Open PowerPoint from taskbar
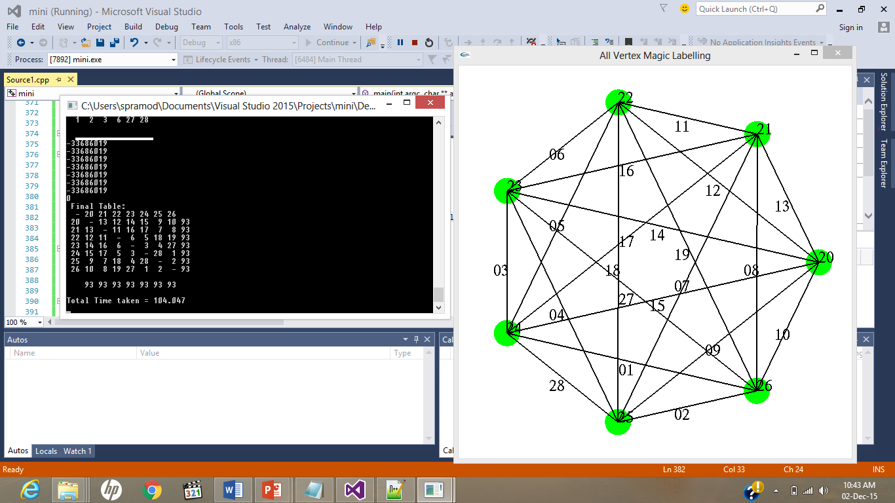Image resolution: width=895 pixels, height=503 pixels. click(272, 490)
